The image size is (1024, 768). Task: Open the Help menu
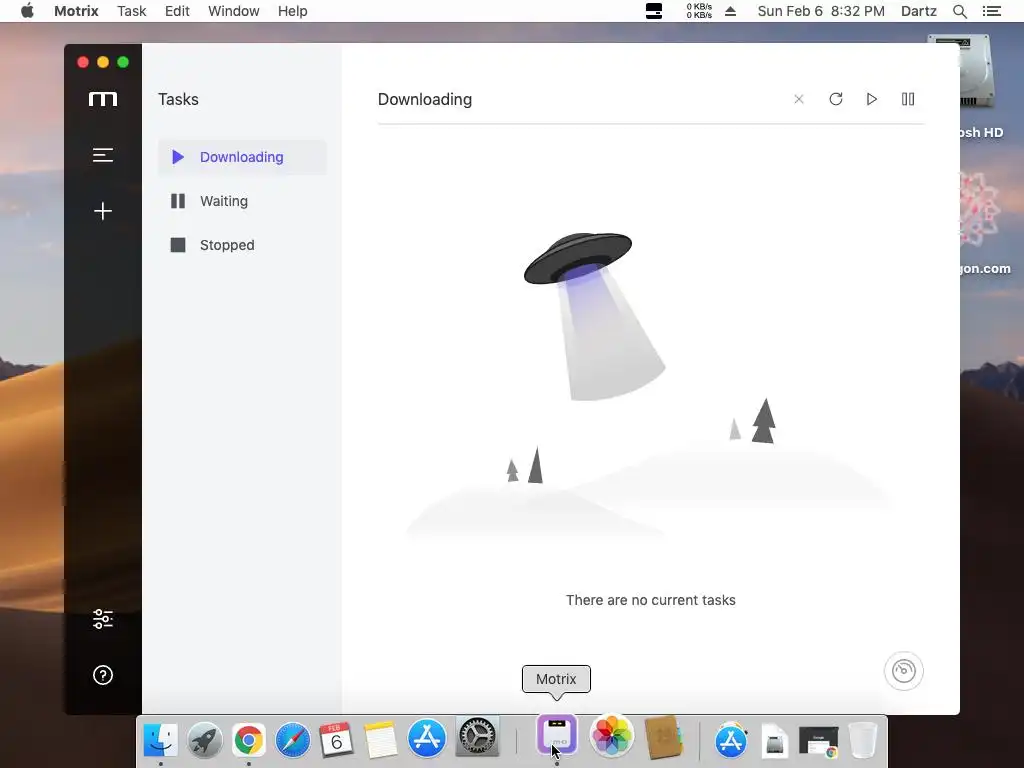[x=293, y=11]
